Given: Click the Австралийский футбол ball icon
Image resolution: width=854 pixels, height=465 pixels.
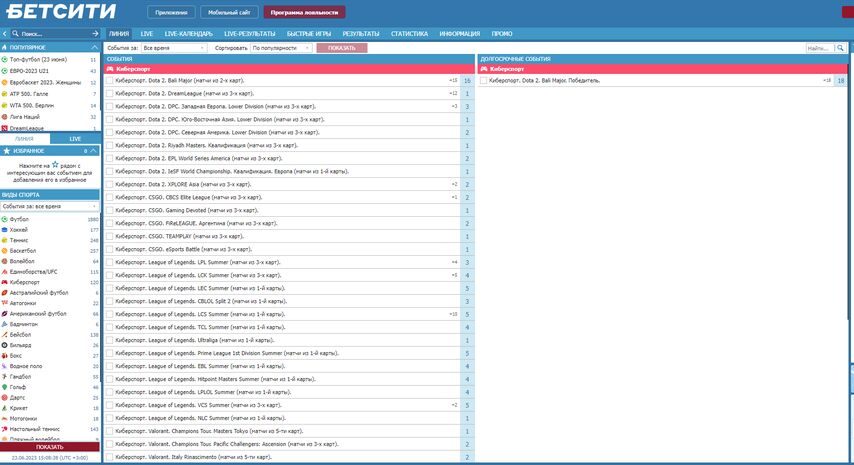Looking at the screenshot, I should point(4,292).
